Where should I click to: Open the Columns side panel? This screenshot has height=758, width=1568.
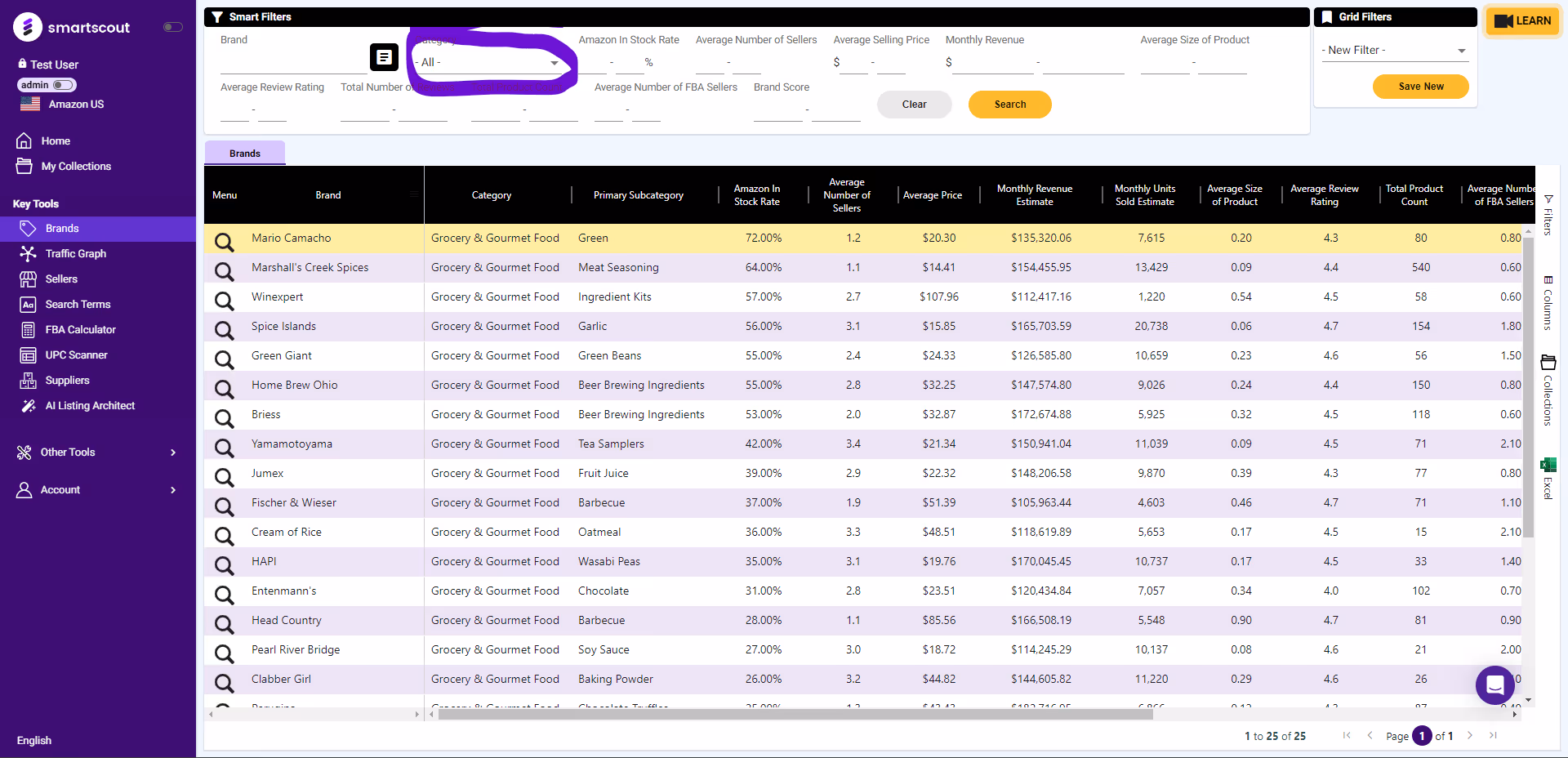tap(1548, 303)
